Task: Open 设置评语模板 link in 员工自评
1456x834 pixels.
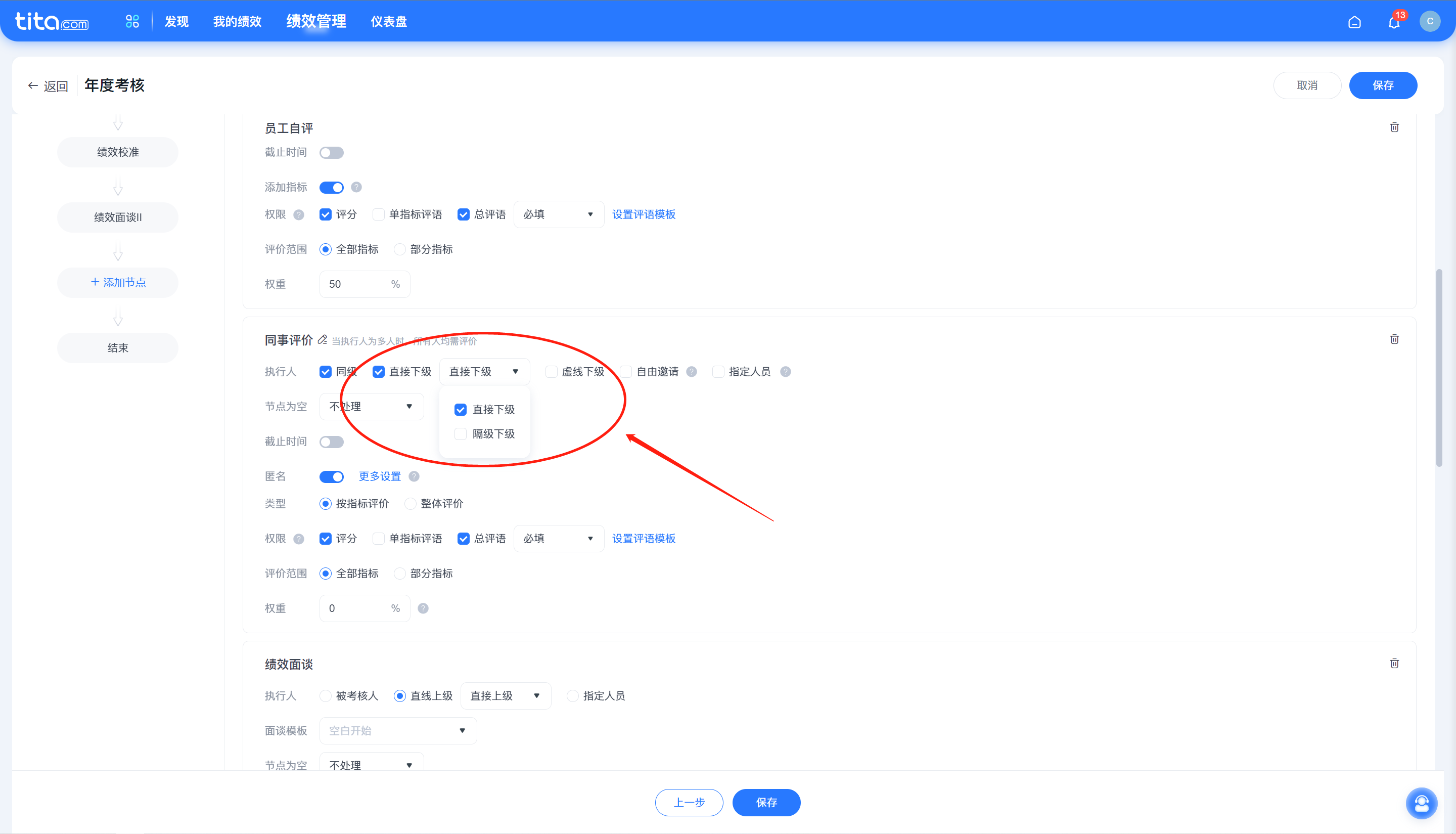Action: coord(644,215)
